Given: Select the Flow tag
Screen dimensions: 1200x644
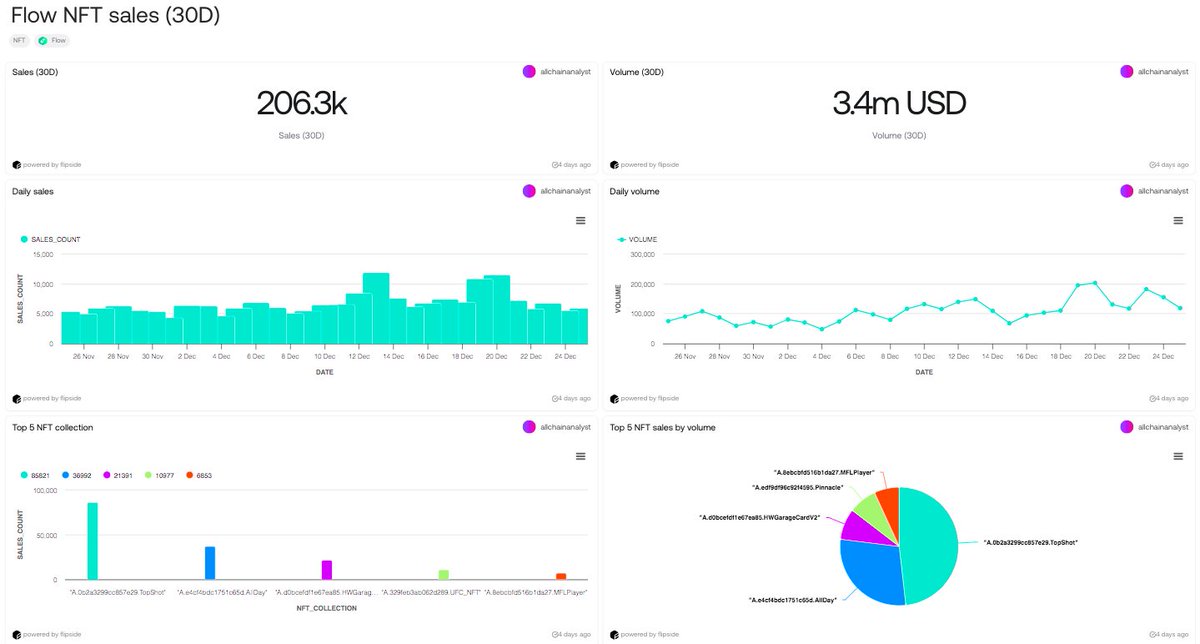Looking at the screenshot, I should click(53, 41).
